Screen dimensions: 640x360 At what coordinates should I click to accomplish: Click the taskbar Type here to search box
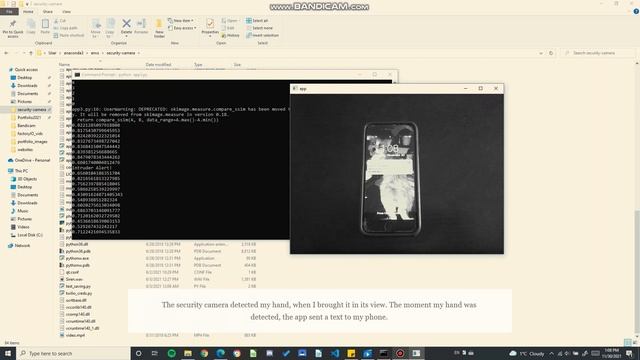click(x=73, y=353)
